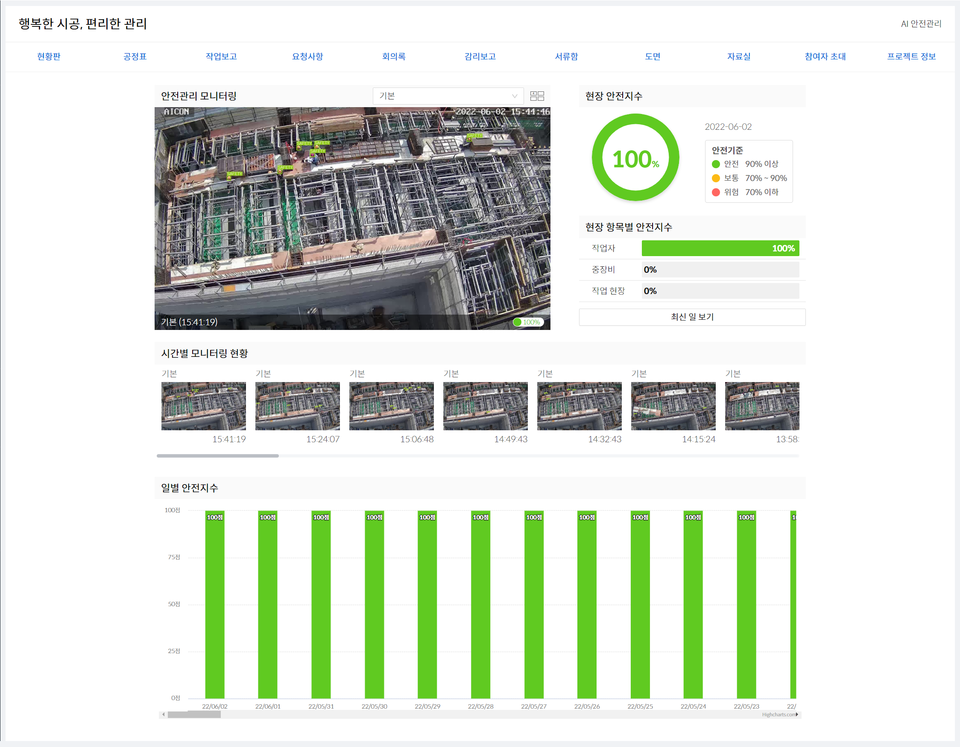Click the AI 안전관리 link
The image size is (960, 747).
[x=921, y=24]
